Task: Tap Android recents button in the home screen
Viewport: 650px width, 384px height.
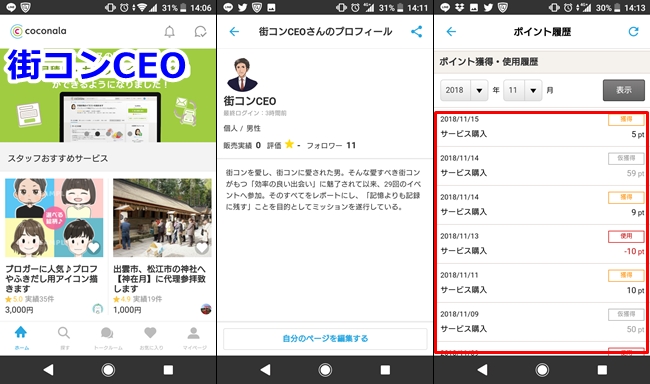Action: pos(168,369)
